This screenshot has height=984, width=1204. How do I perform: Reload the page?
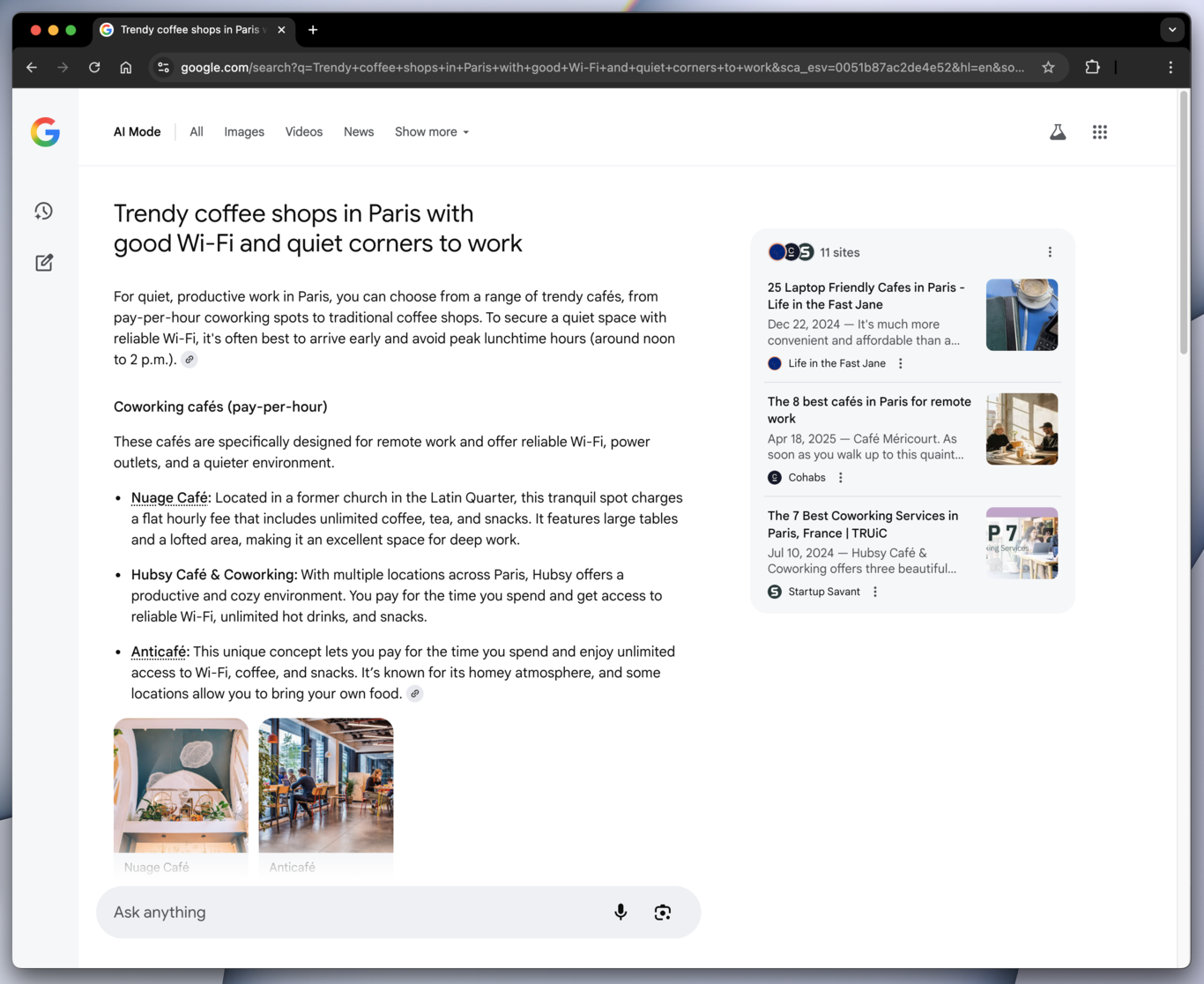click(x=94, y=67)
